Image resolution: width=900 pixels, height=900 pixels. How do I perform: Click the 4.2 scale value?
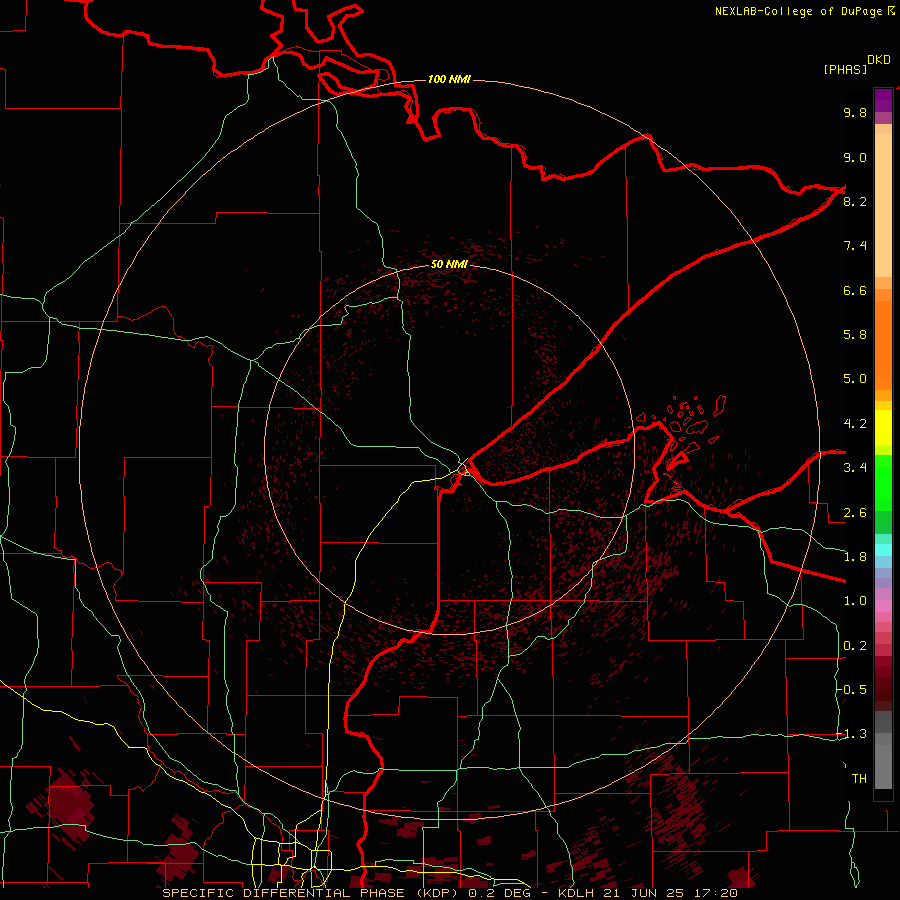(x=855, y=424)
